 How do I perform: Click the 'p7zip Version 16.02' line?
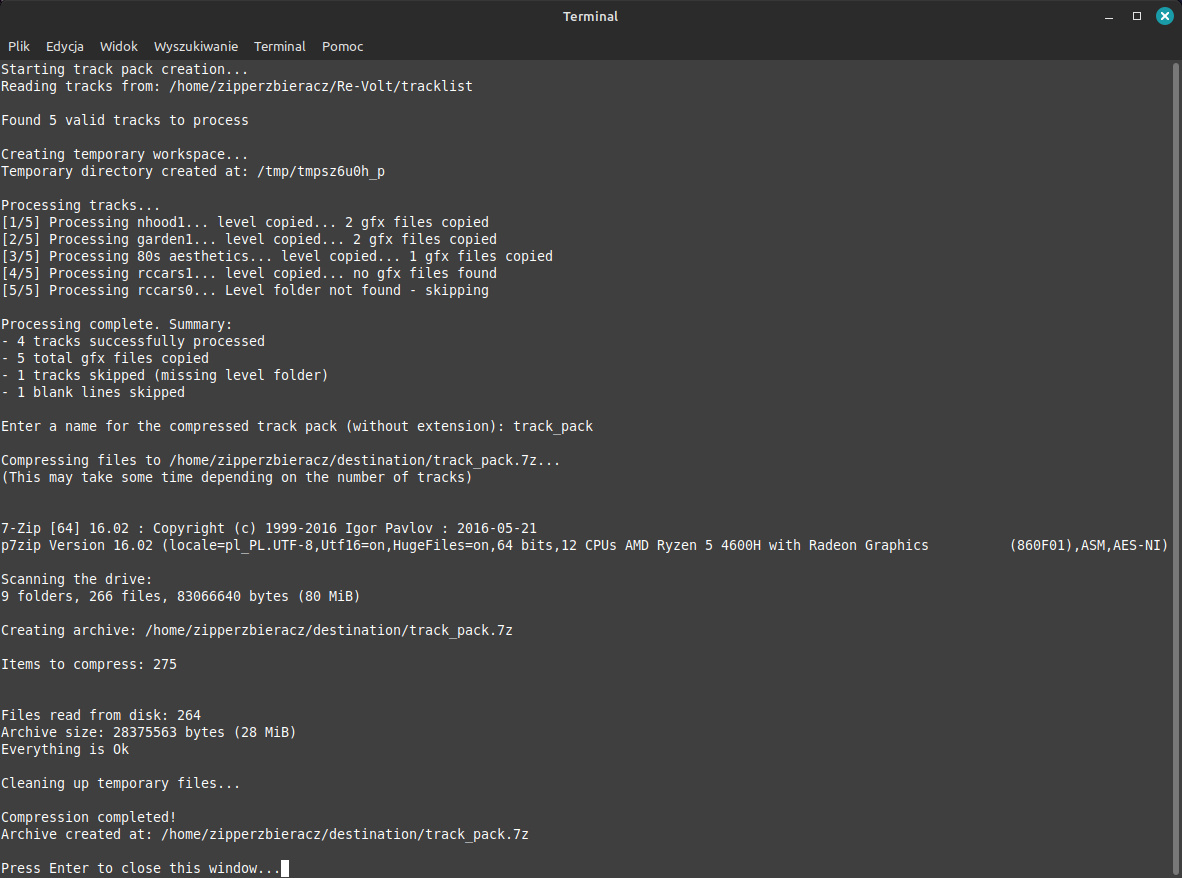(584, 546)
